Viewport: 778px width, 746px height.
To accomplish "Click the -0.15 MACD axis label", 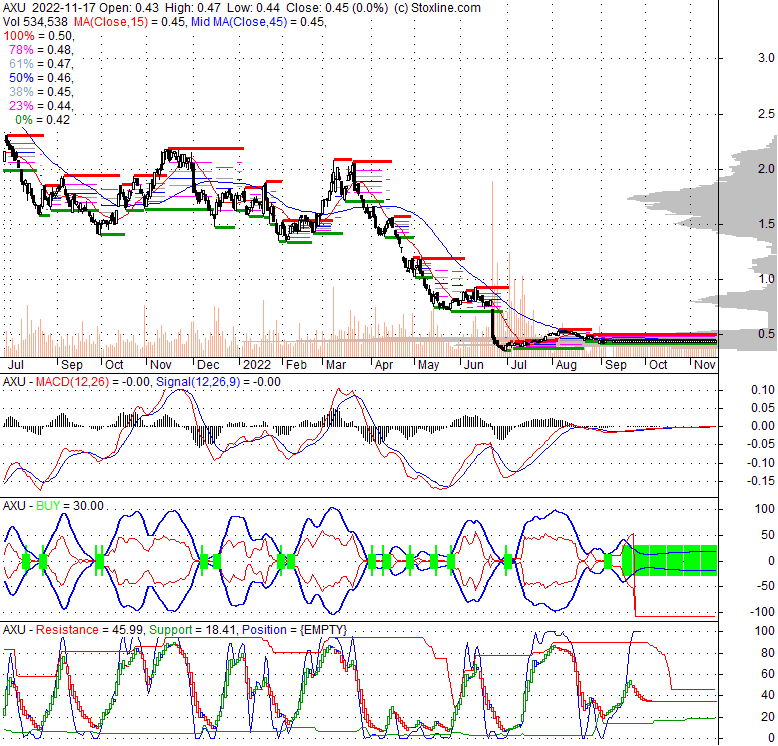I will click(x=761, y=481).
